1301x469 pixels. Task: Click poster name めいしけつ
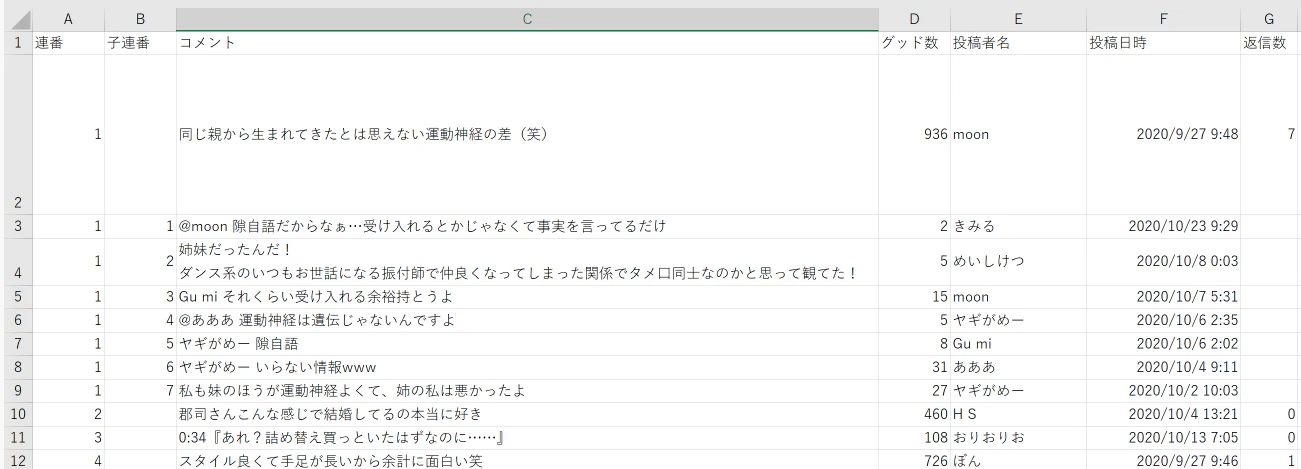[x=1018, y=261]
